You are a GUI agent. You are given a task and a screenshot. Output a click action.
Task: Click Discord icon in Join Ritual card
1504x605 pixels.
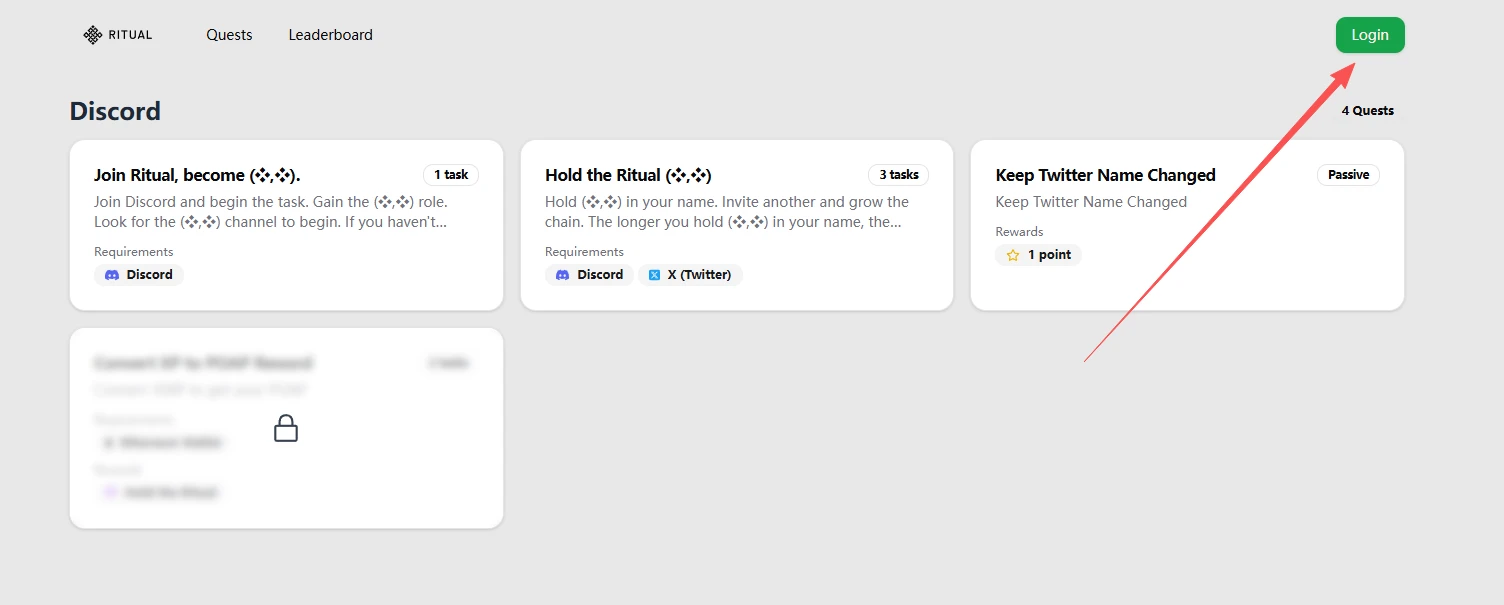[x=113, y=275]
